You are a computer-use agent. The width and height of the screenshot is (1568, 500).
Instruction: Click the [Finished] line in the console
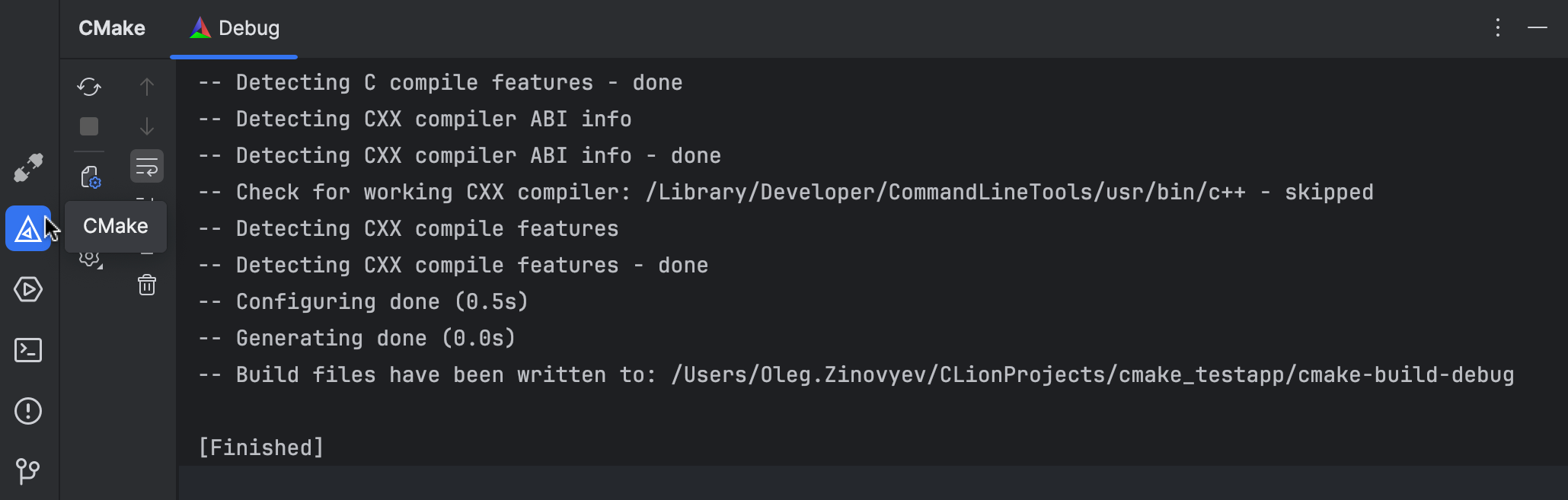pyautogui.click(x=260, y=447)
